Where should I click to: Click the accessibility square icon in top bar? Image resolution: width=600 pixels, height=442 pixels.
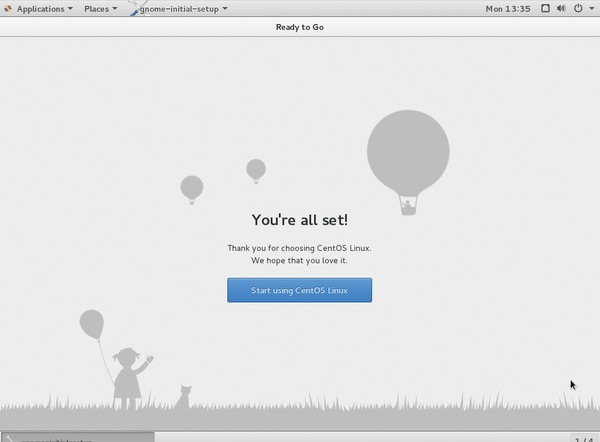545,8
